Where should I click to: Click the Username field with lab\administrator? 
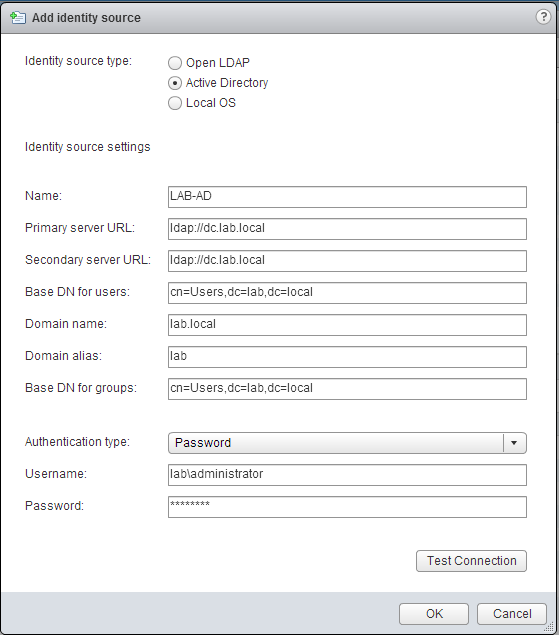[347, 475]
